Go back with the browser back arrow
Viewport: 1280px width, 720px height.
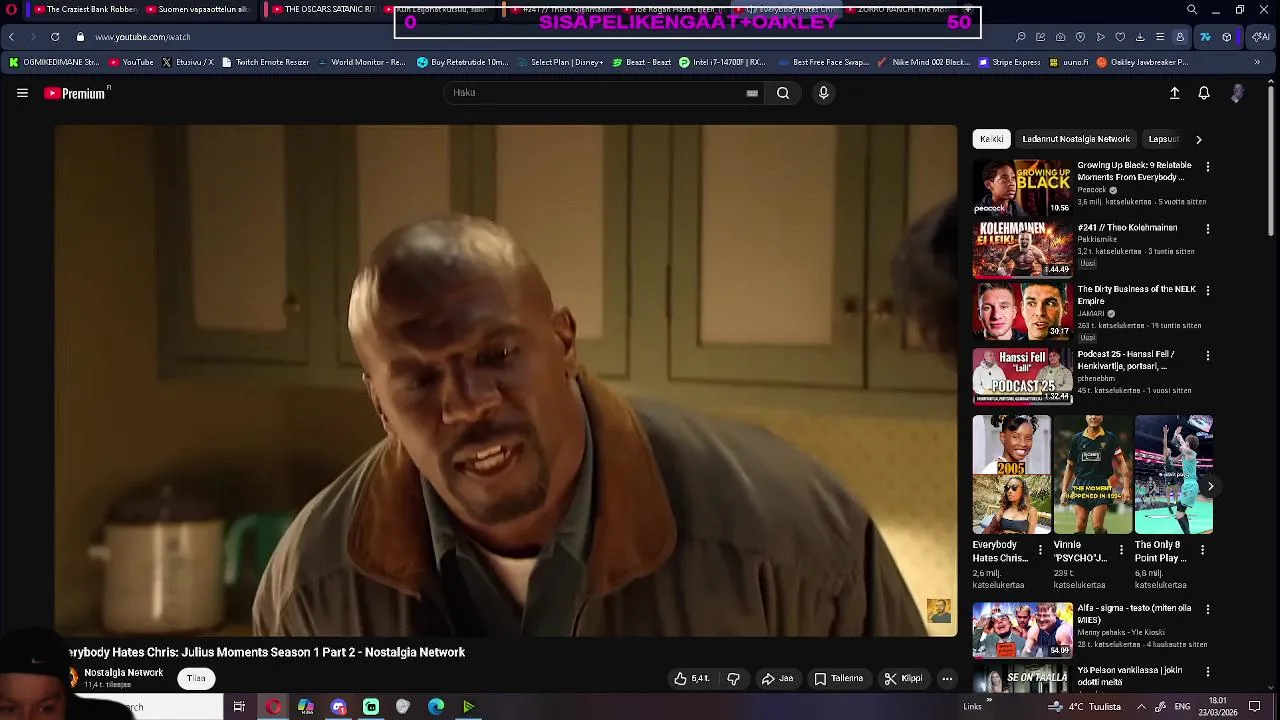[11, 37]
